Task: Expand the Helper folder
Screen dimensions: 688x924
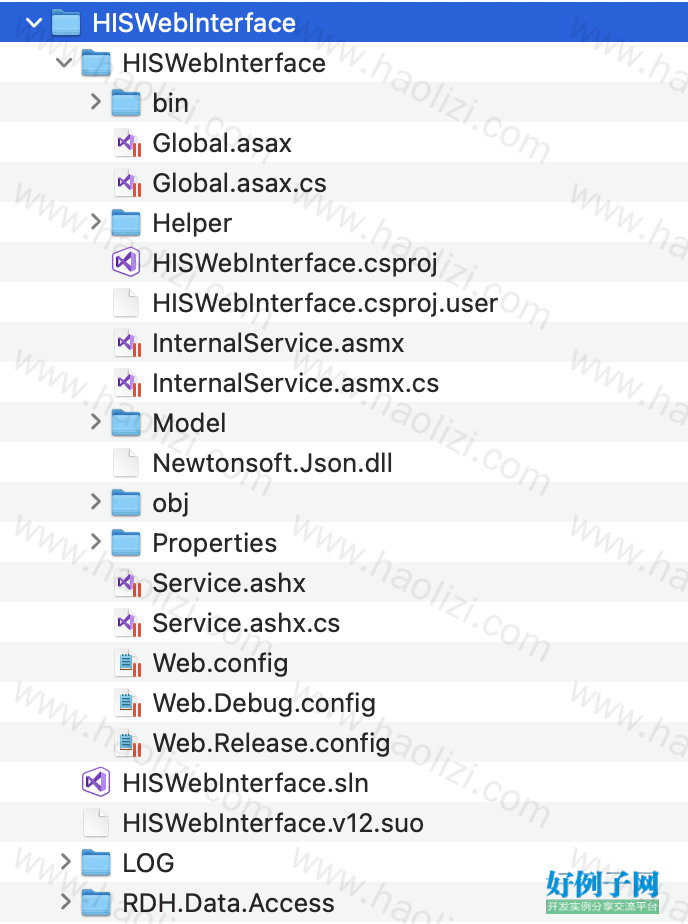Action: click(95, 222)
